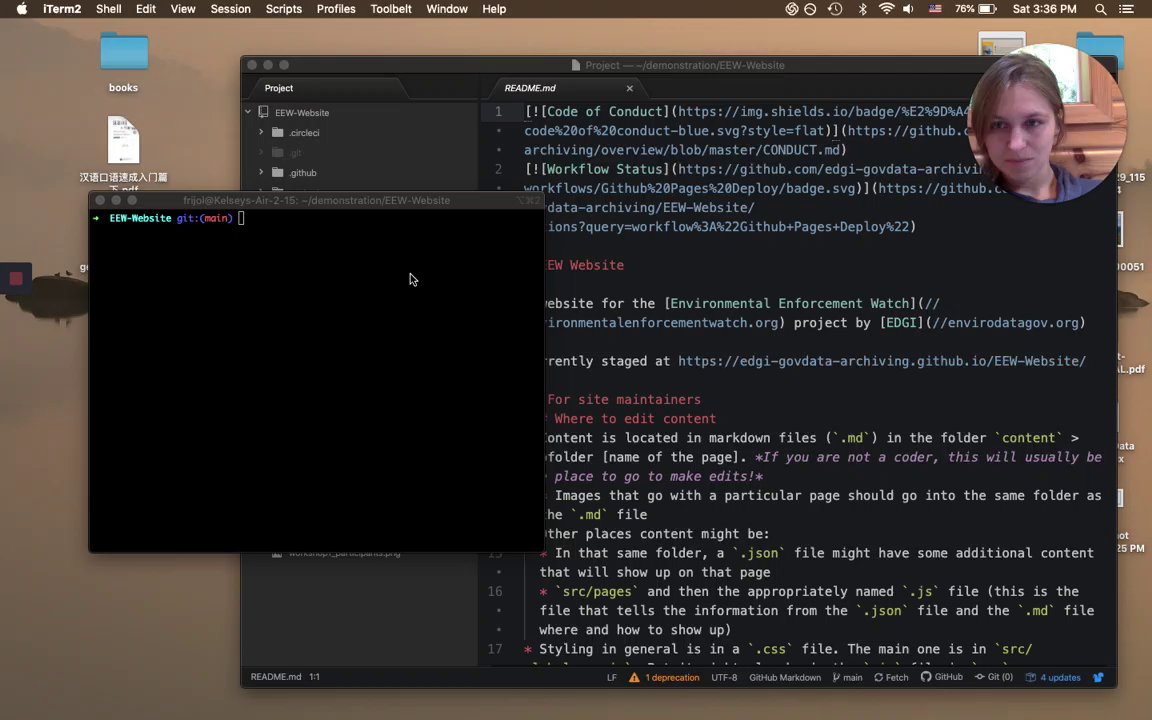This screenshot has width=1152, height=720.
Task: Click the 1:1 cursor position in status bar
Action: tap(314, 677)
